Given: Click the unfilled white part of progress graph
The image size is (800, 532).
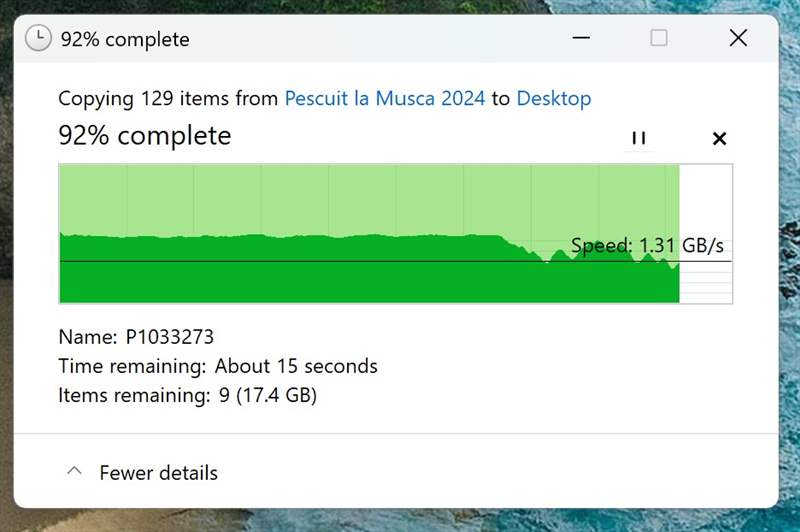Looking at the screenshot, I should 706,200.
